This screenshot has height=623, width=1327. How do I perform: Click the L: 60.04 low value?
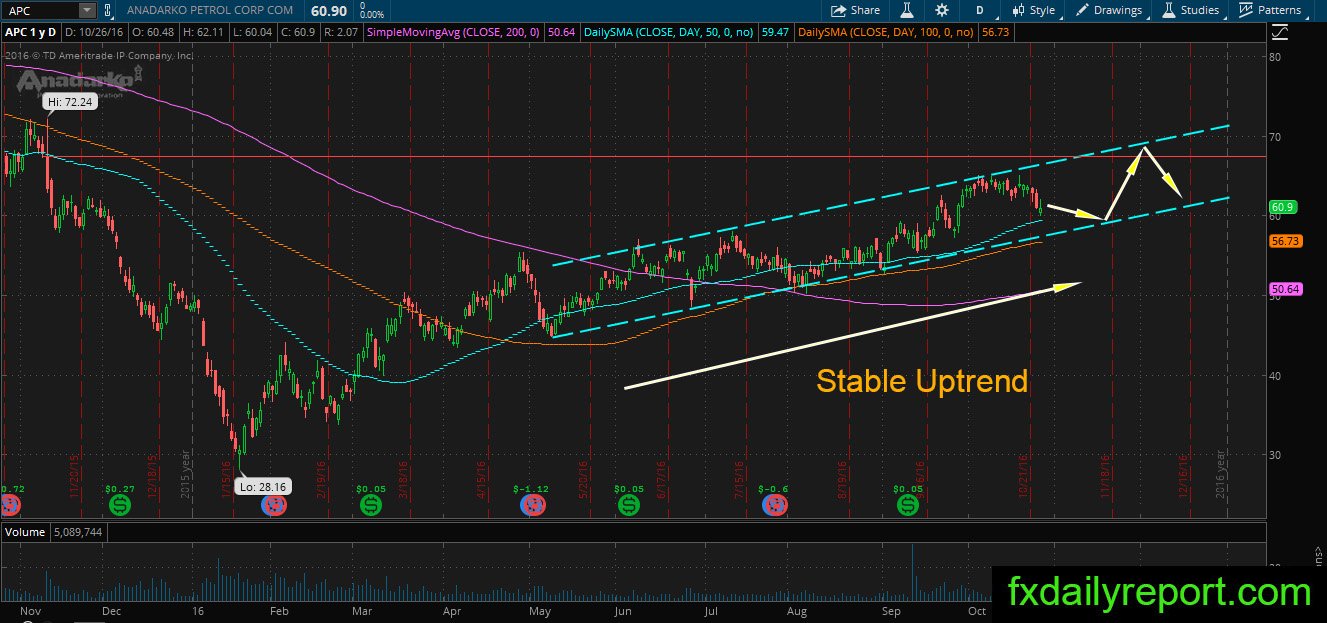[251, 33]
